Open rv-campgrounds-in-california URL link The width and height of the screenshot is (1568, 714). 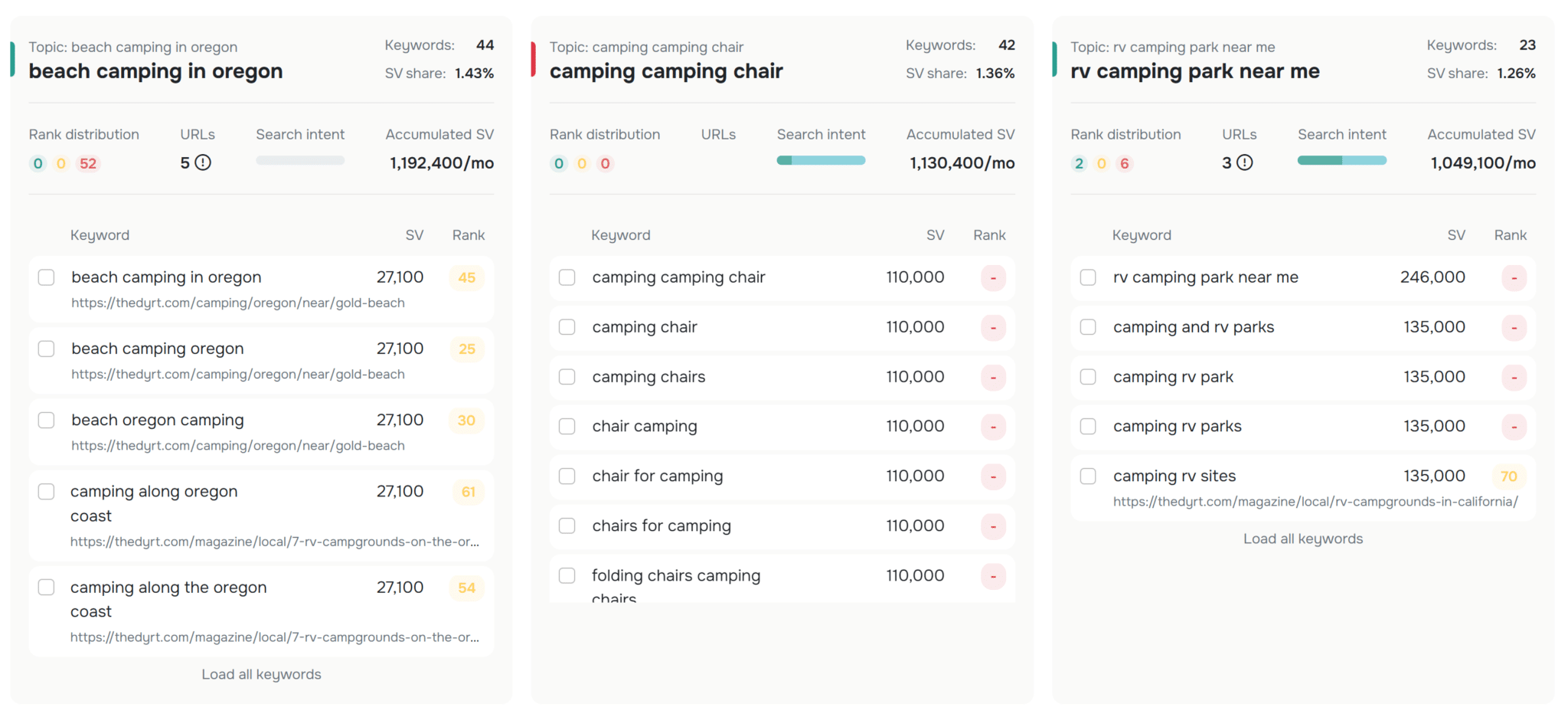pos(1315,502)
